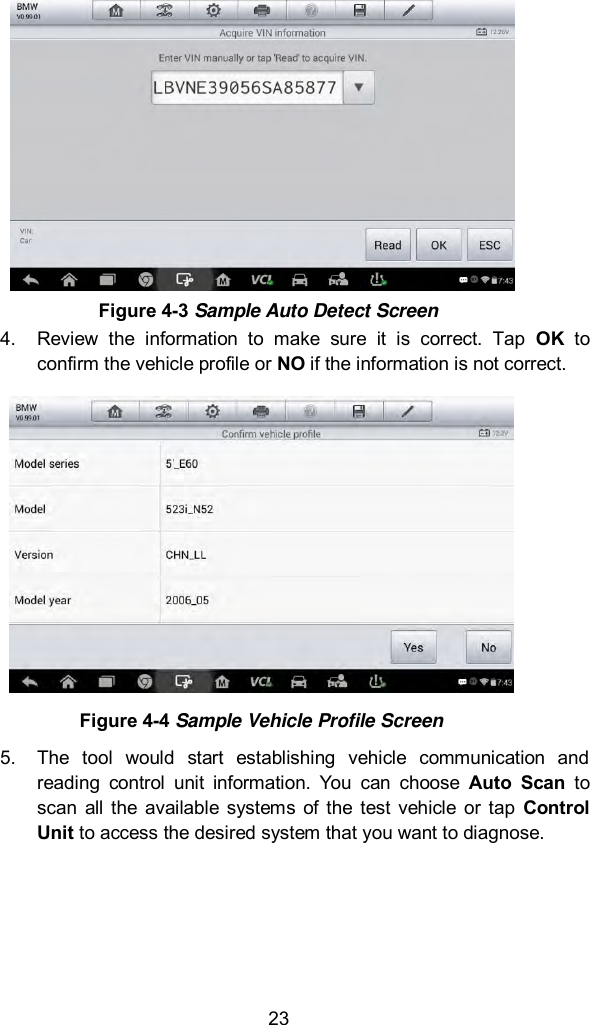Image resolution: width=590 pixels, height=1025 pixels.
Task: Tap the ESC button
Action: pyautogui.click(x=489, y=245)
